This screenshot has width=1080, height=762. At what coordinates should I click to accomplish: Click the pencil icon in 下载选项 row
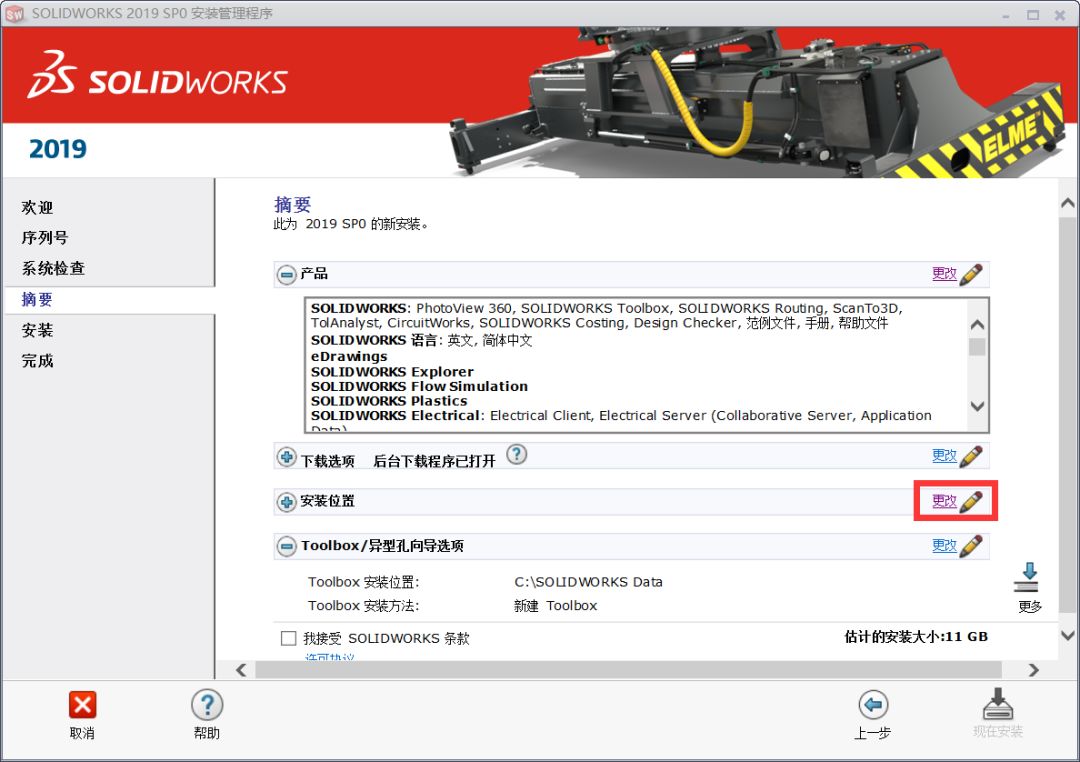[x=970, y=457]
